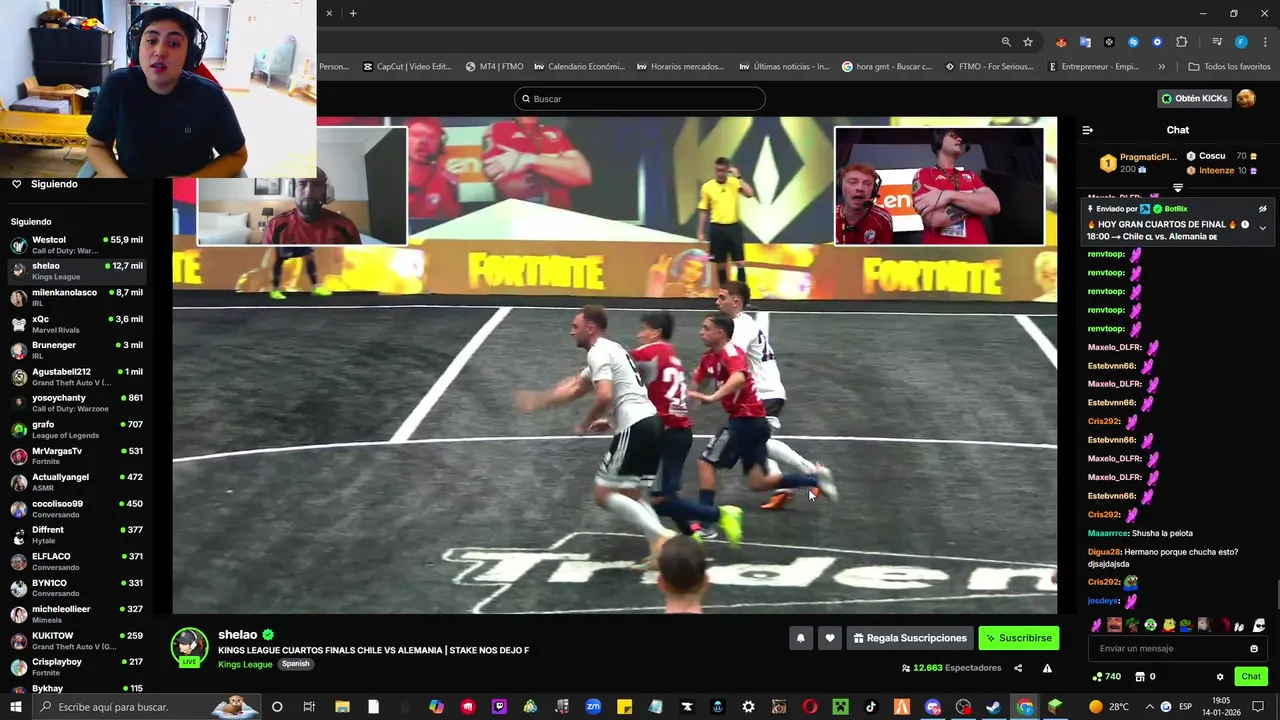
Task: Open Windows Start menu
Action: click(16, 707)
